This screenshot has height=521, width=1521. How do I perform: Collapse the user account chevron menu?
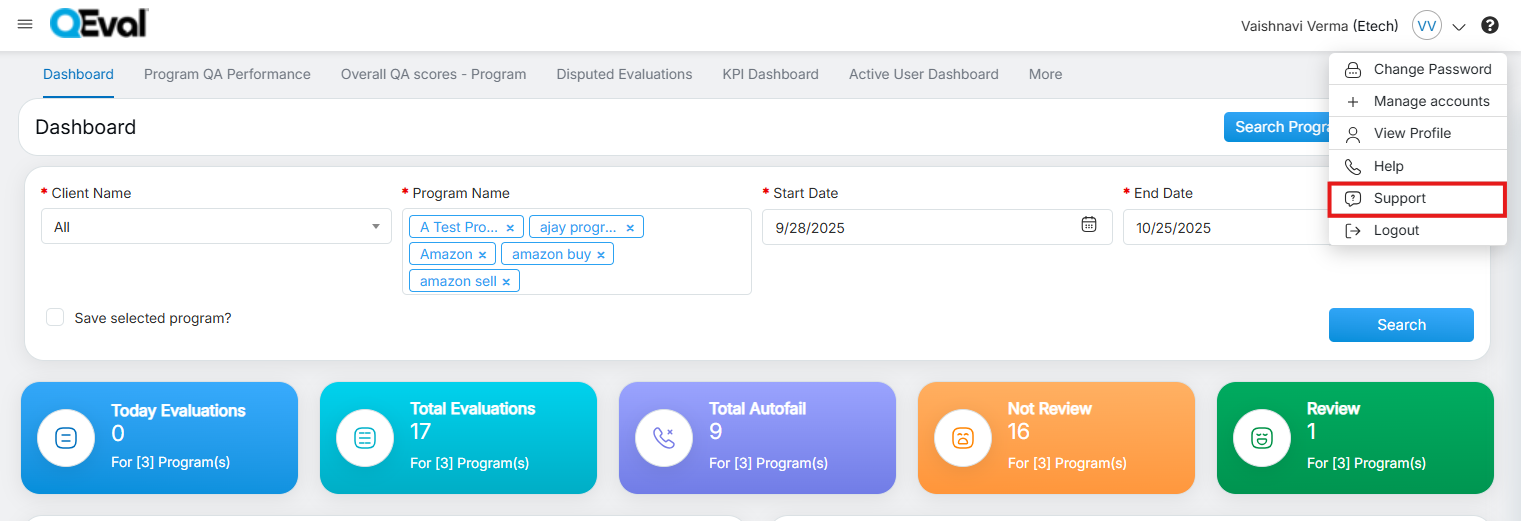click(x=1459, y=27)
